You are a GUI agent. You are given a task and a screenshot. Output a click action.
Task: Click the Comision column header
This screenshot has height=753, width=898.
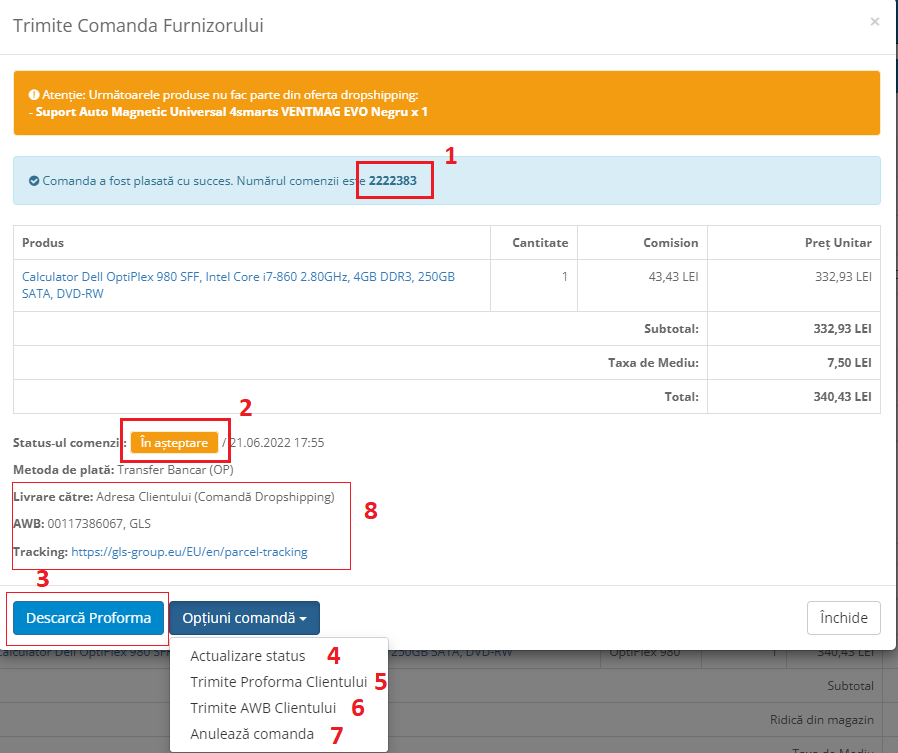[x=671, y=243]
